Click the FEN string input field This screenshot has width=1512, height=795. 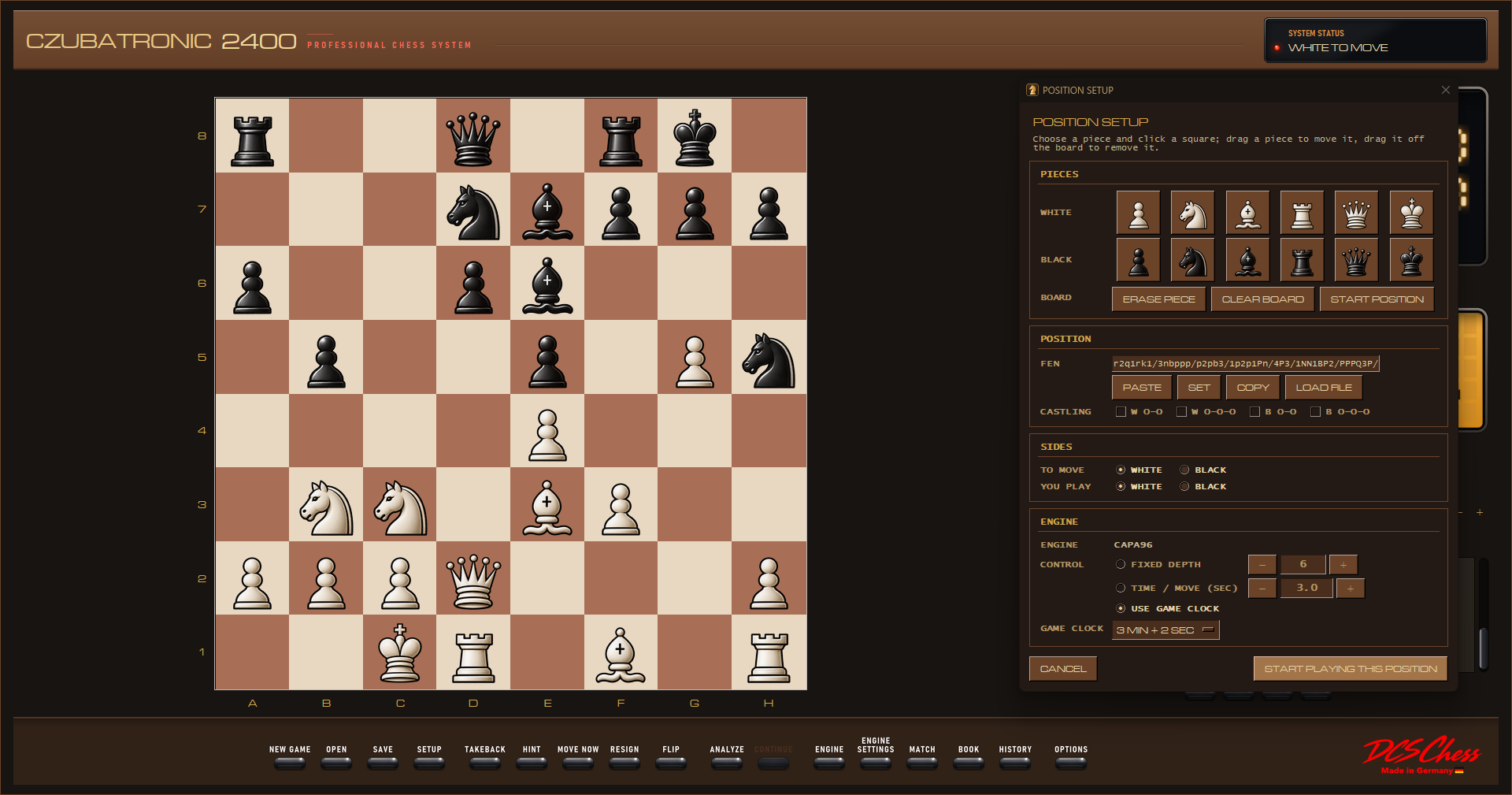point(1245,363)
